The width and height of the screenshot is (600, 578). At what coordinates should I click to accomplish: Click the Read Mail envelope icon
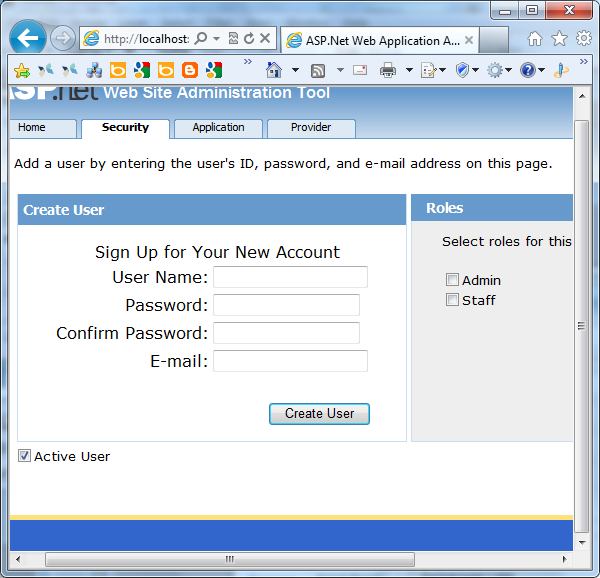pyautogui.click(x=360, y=70)
